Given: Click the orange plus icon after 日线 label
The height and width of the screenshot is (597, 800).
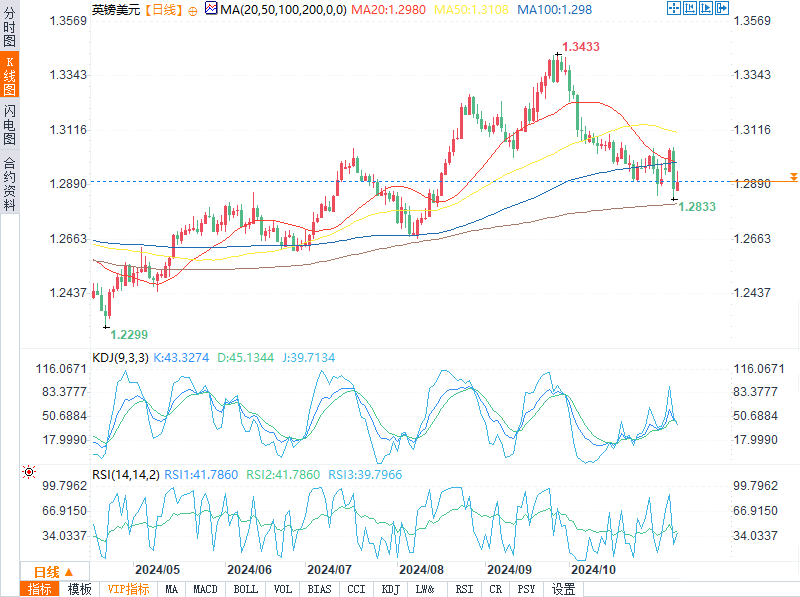Looking at the screenshot, I should click(x=192, y=10).
